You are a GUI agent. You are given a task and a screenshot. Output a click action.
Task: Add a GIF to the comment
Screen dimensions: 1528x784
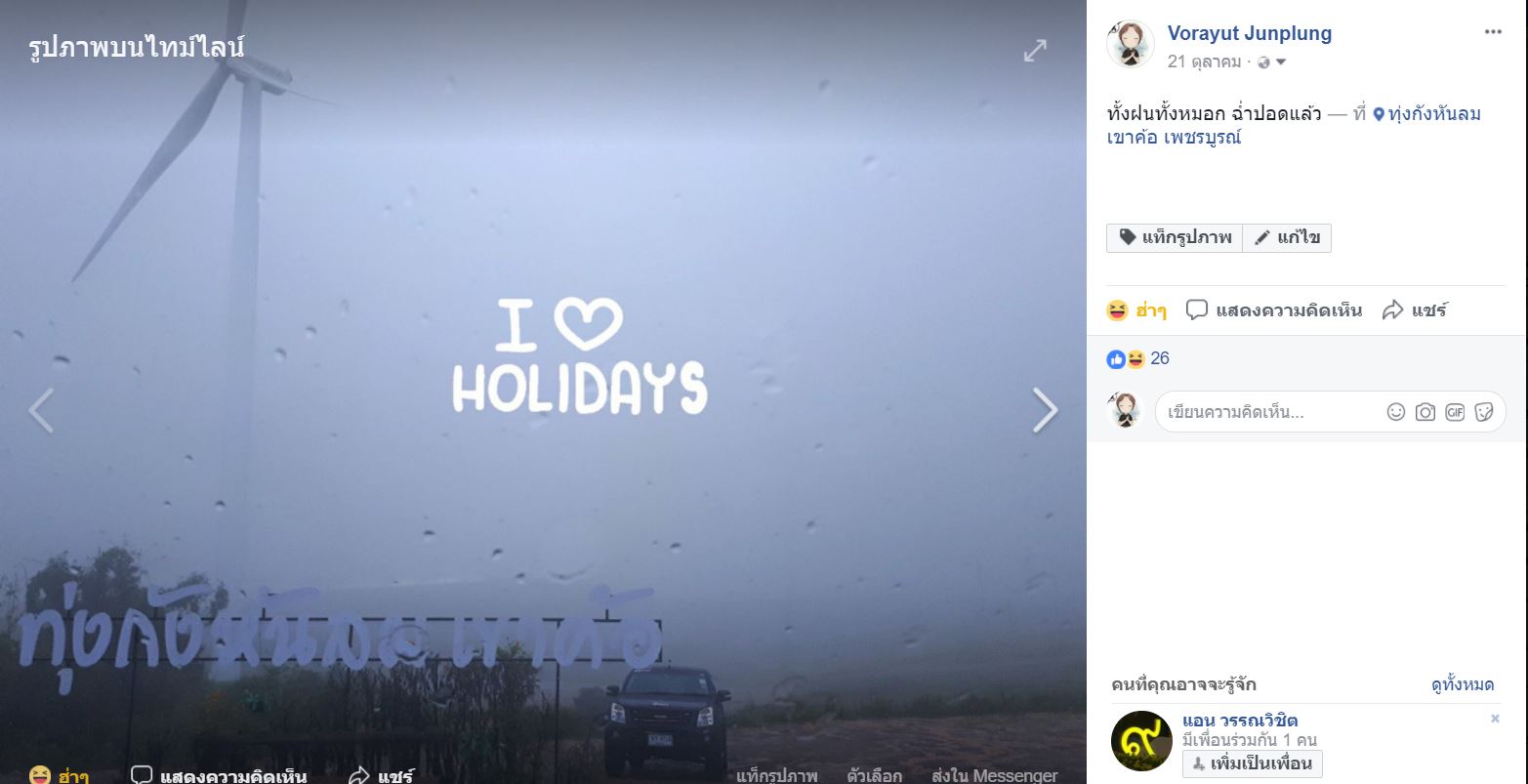1455,412
